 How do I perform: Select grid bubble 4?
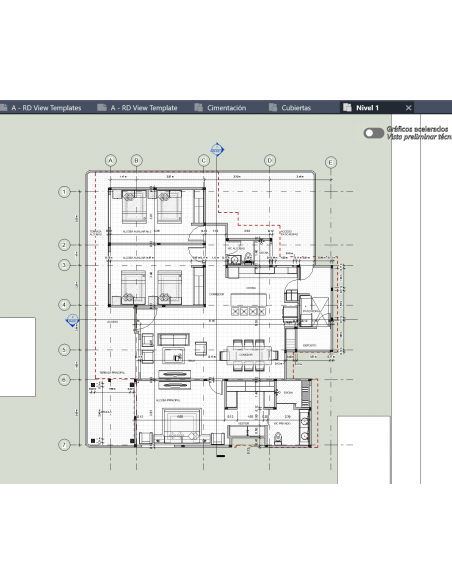[x=64, y=305]
